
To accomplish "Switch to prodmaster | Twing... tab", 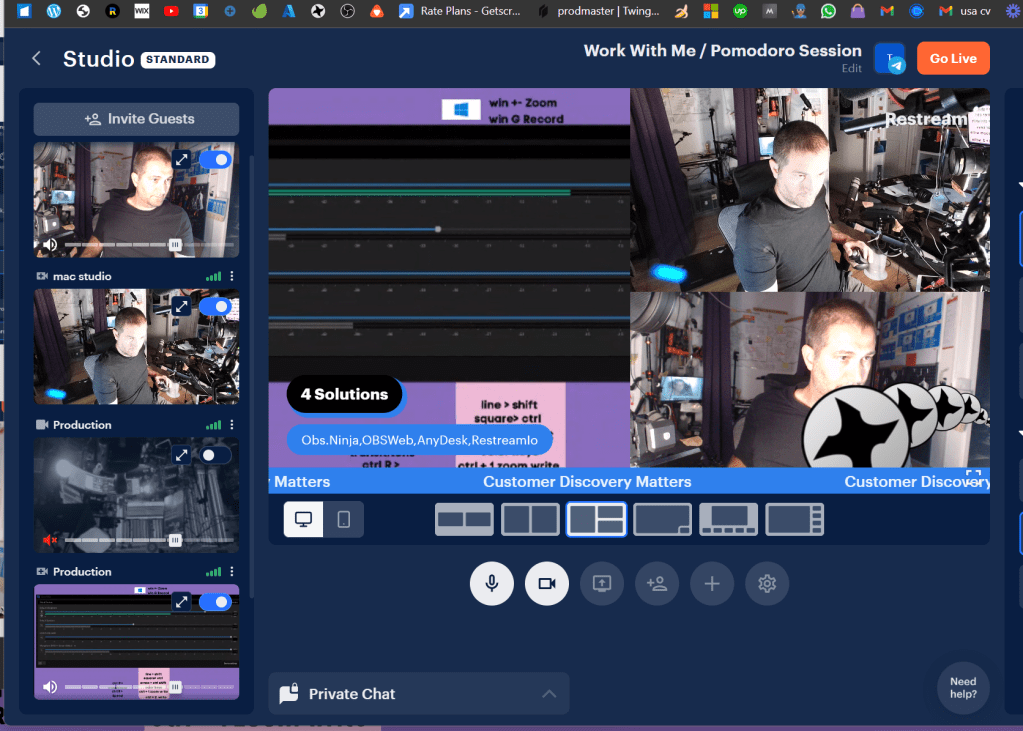I will [599, 11].
